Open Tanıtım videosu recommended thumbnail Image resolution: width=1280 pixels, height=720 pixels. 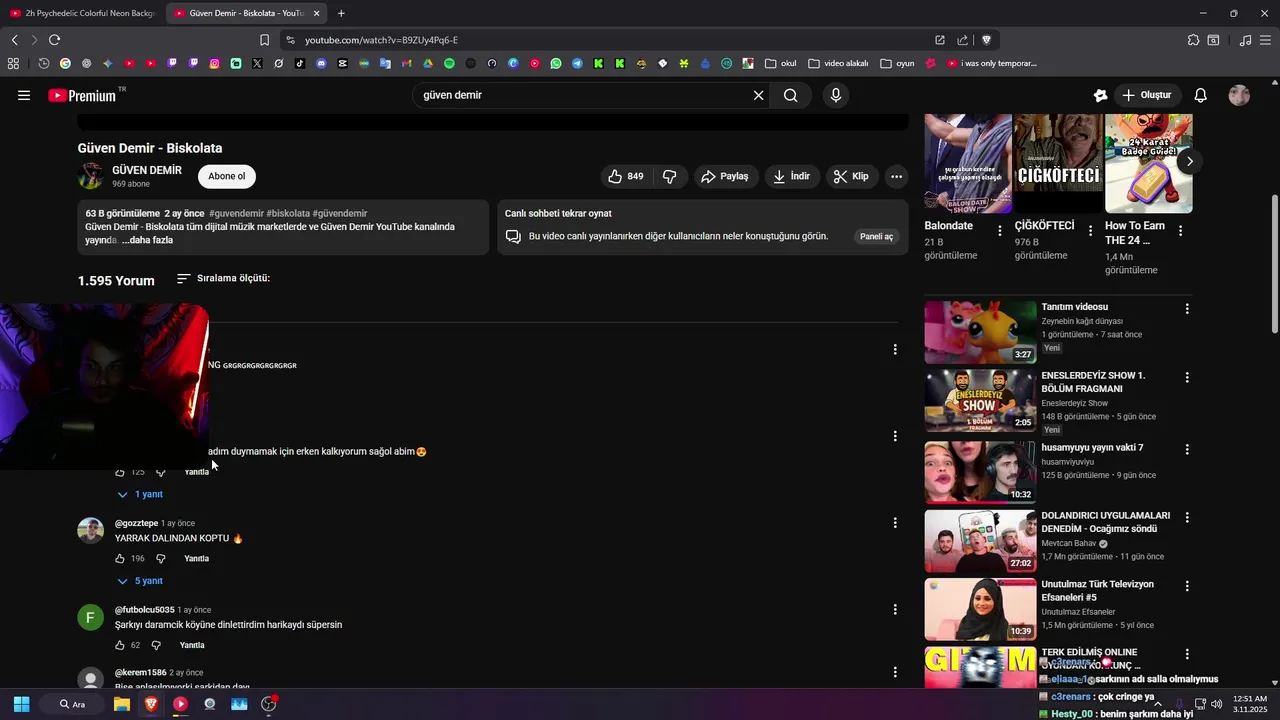[980, 333]
